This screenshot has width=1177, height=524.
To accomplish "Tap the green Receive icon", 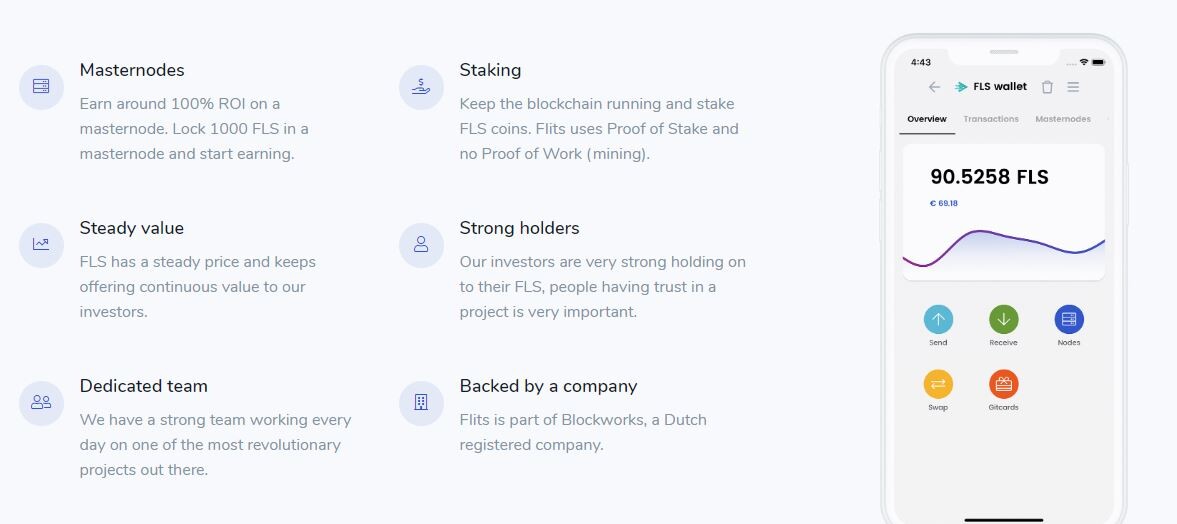I will point(1004,319).
